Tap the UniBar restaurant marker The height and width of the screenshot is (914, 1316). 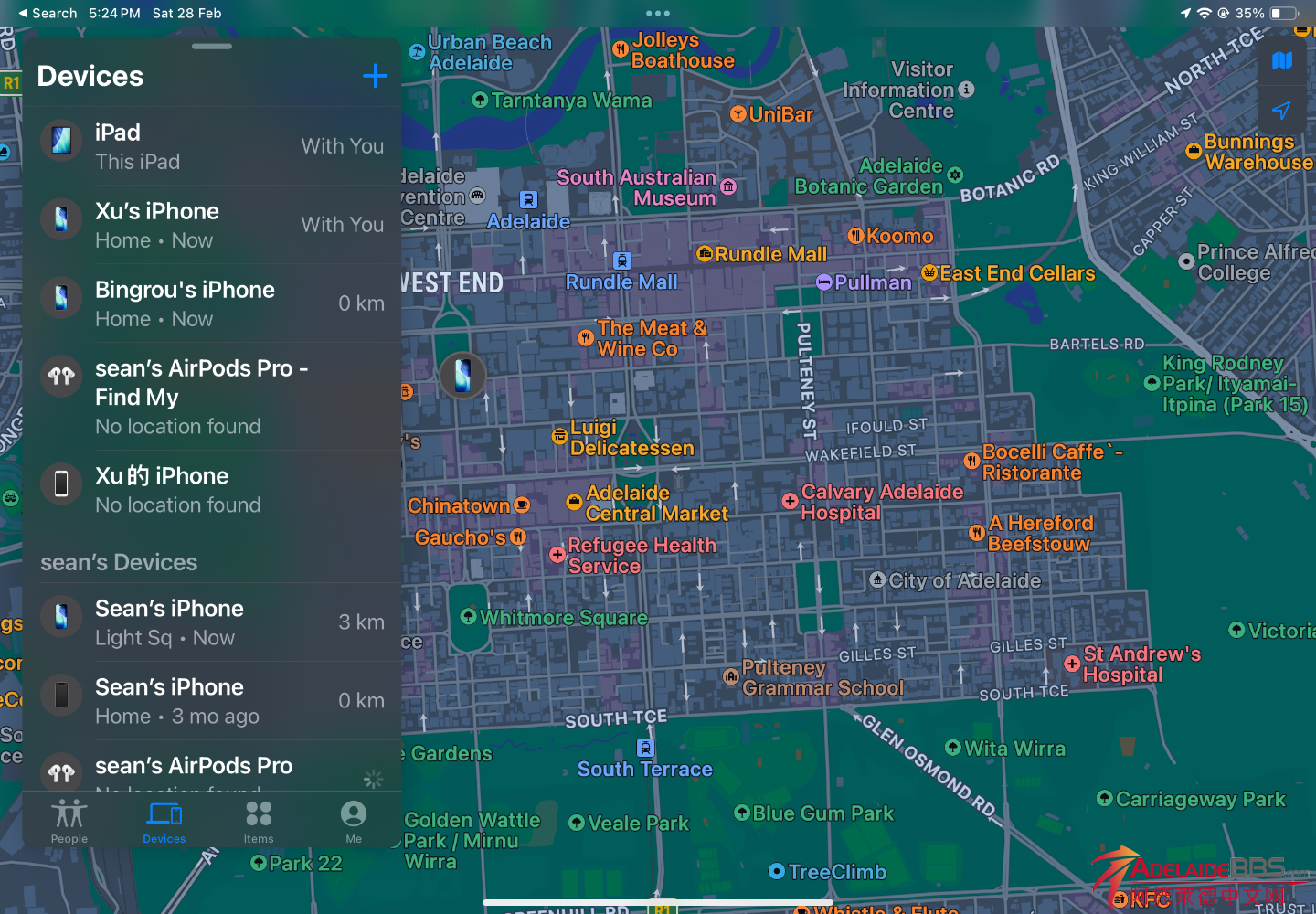(x=738, y=114)
